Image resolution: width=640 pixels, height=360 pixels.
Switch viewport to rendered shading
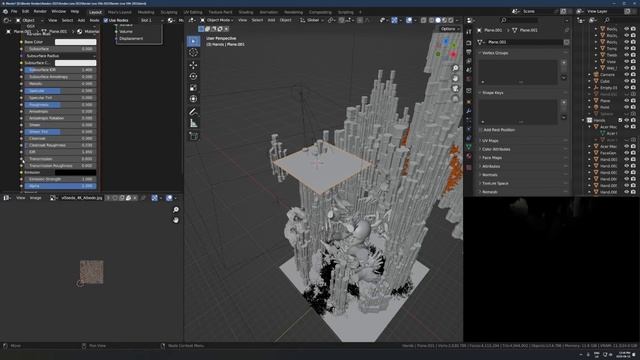pyautogui.click(x=451, y=20)
